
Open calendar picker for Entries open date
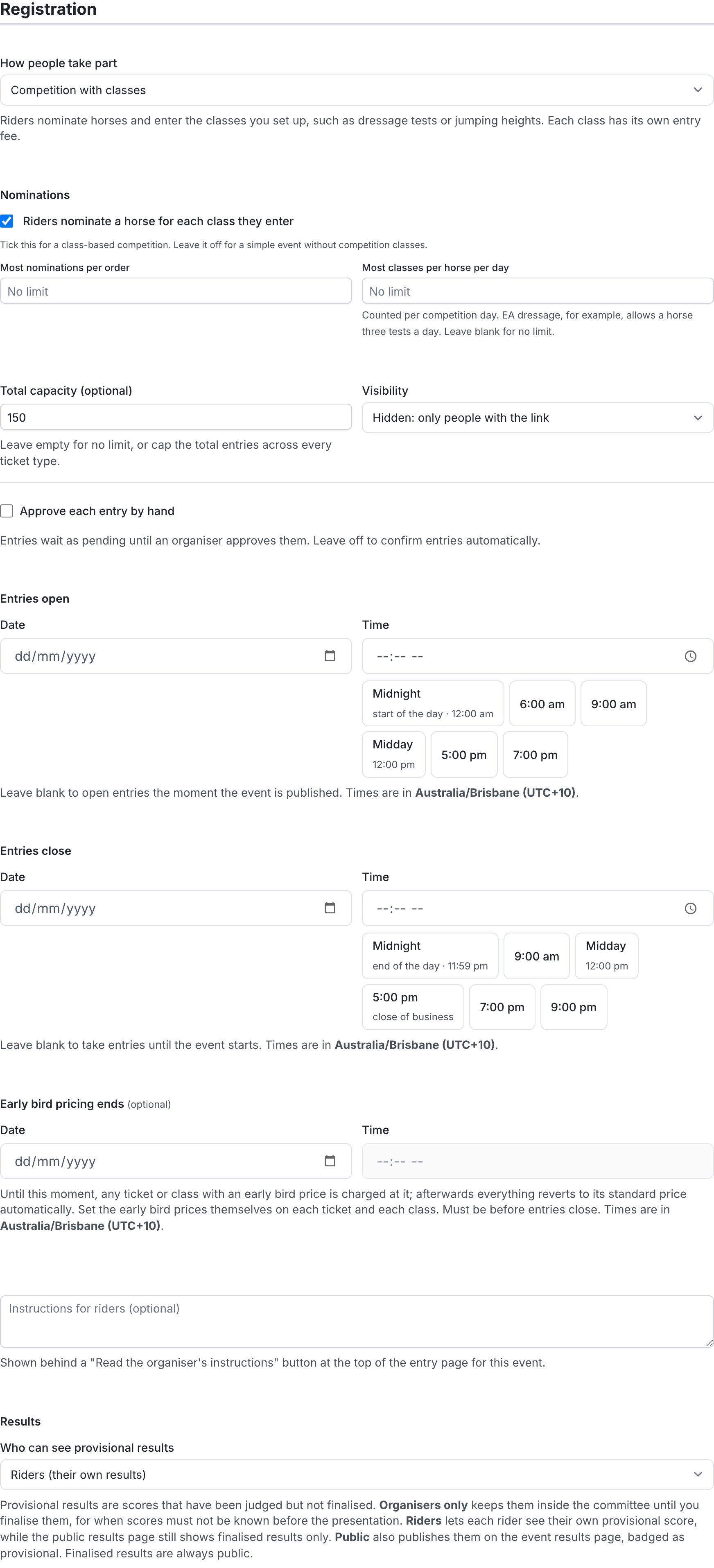[330, 655]
